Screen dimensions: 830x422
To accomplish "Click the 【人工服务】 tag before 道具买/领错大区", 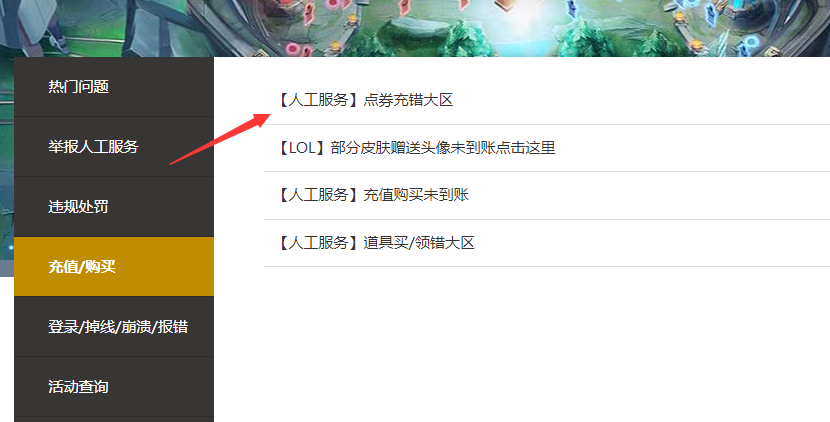I will pos(319,243).
